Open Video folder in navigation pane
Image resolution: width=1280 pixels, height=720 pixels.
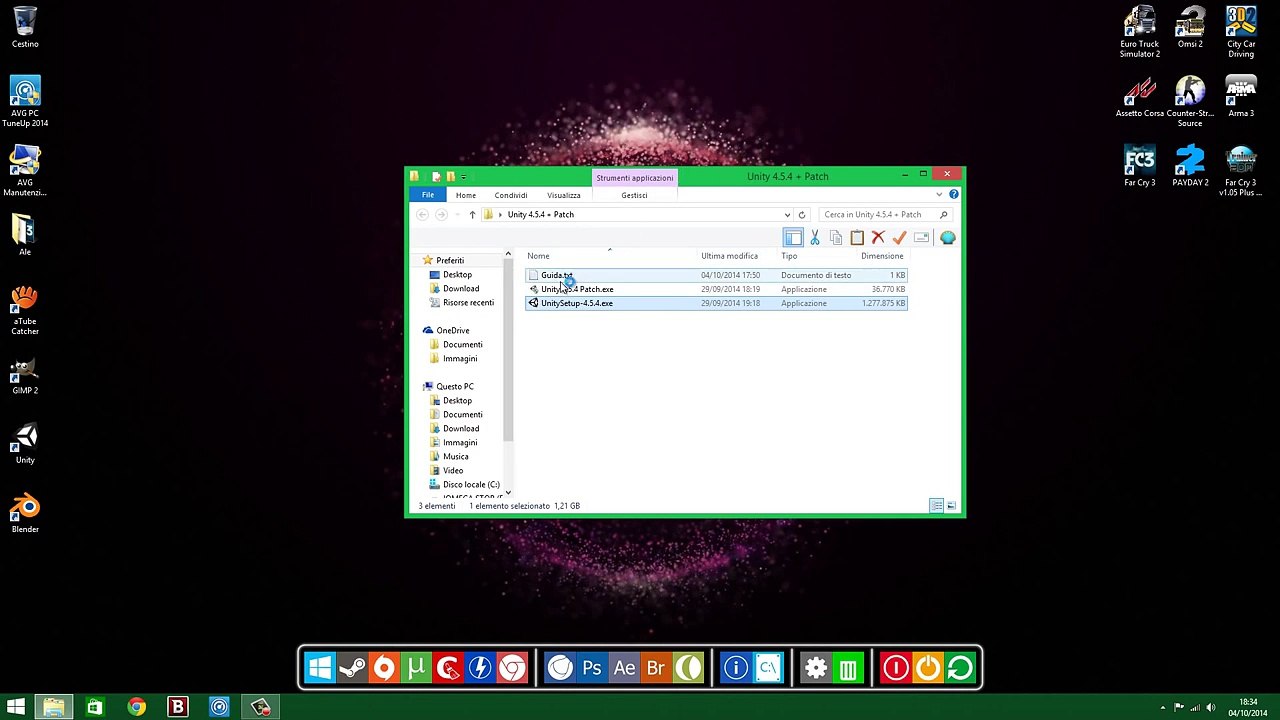click(x=453, y=471)
